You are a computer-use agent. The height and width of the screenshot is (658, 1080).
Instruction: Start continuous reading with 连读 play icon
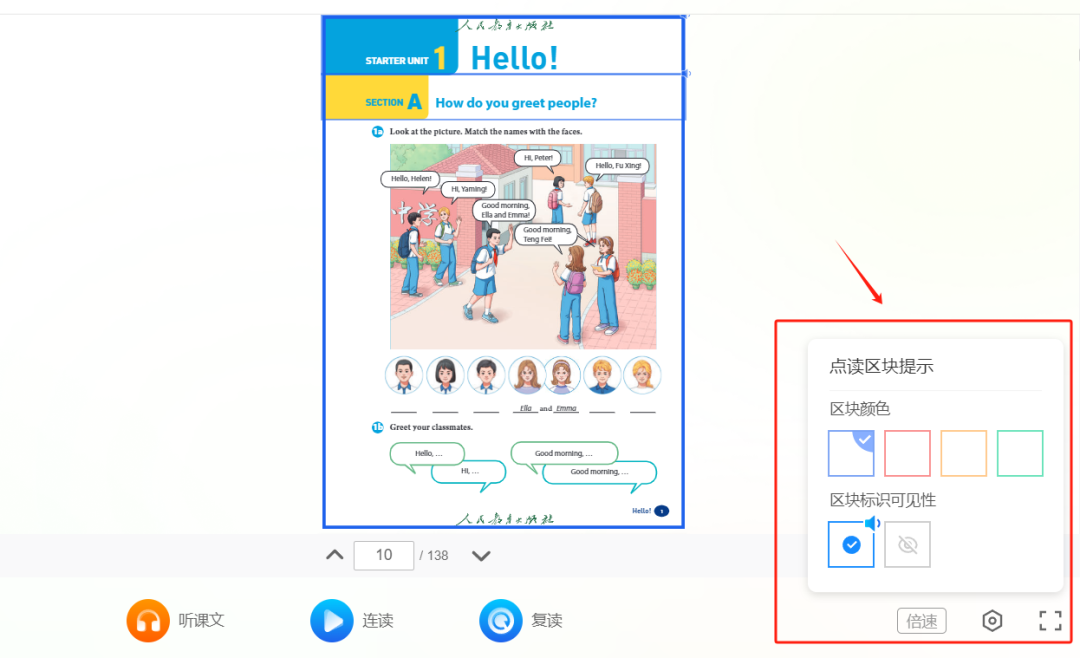[332, 620]
